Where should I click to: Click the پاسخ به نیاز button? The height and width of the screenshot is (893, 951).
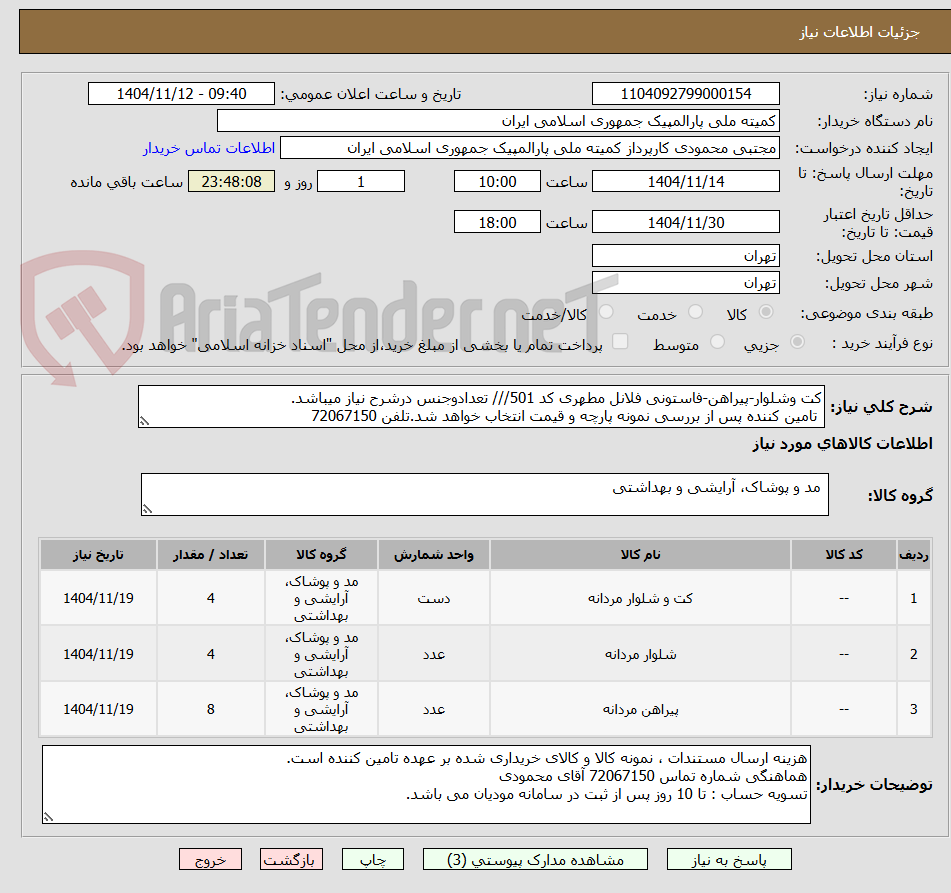coord(729,860)
